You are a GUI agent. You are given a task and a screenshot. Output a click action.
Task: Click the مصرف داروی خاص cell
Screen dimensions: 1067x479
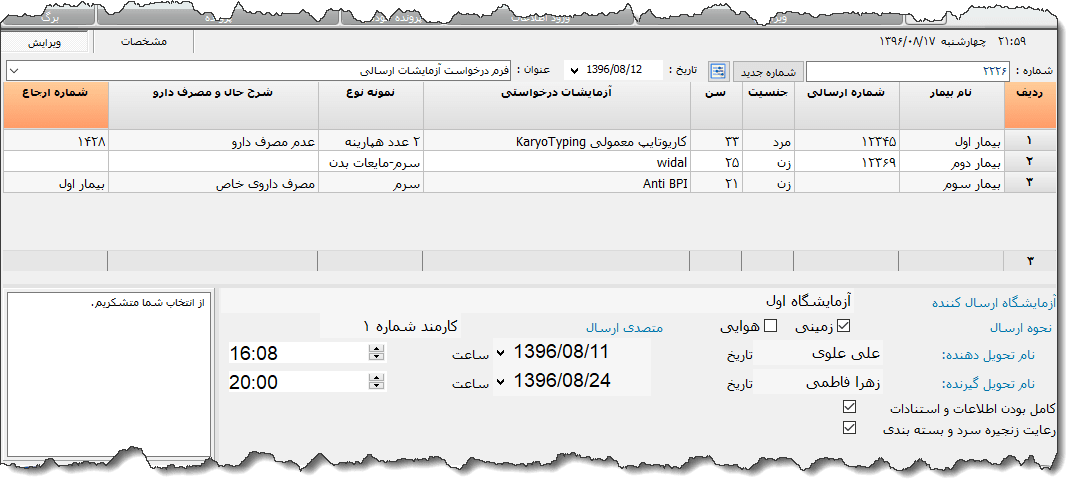[213, 182]
